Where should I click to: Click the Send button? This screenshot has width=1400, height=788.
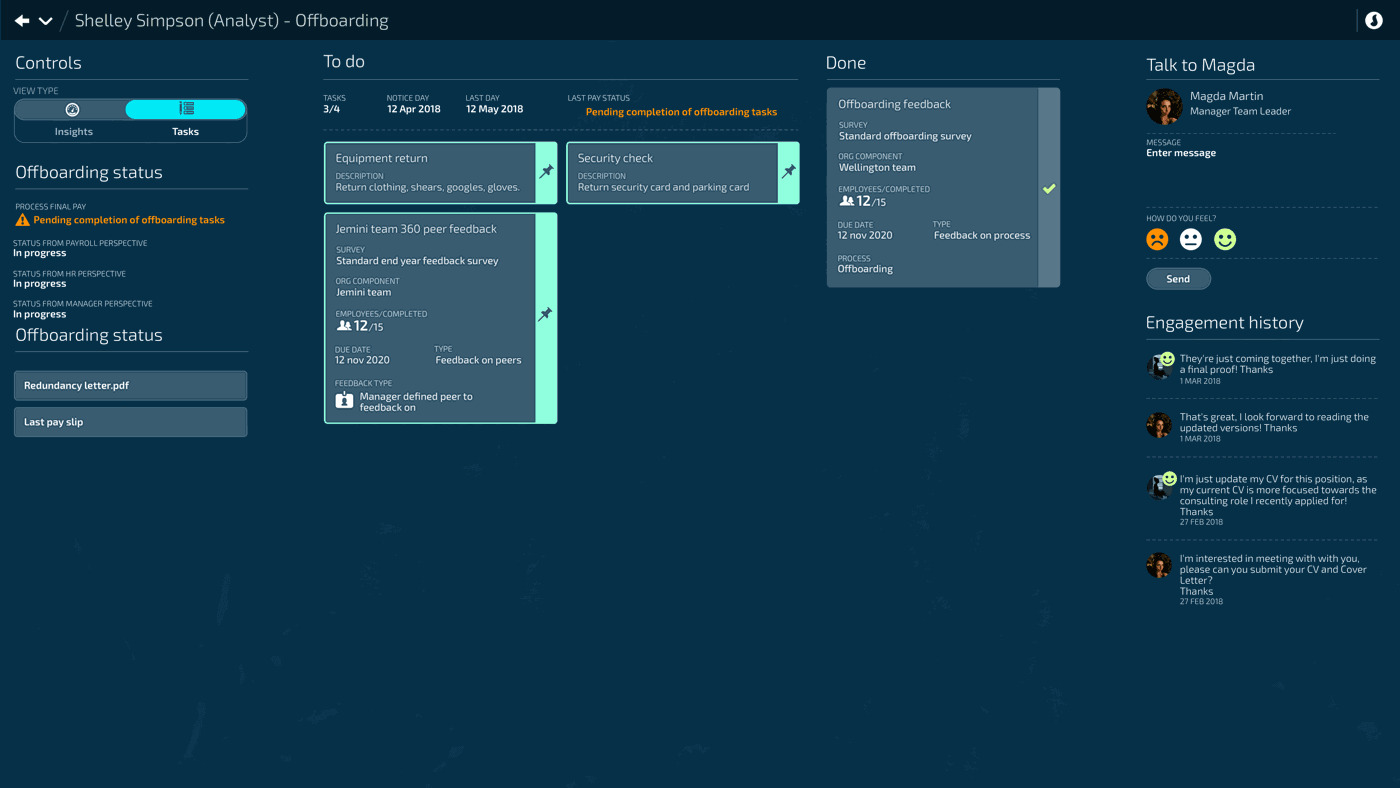(x=1178, y=279)
